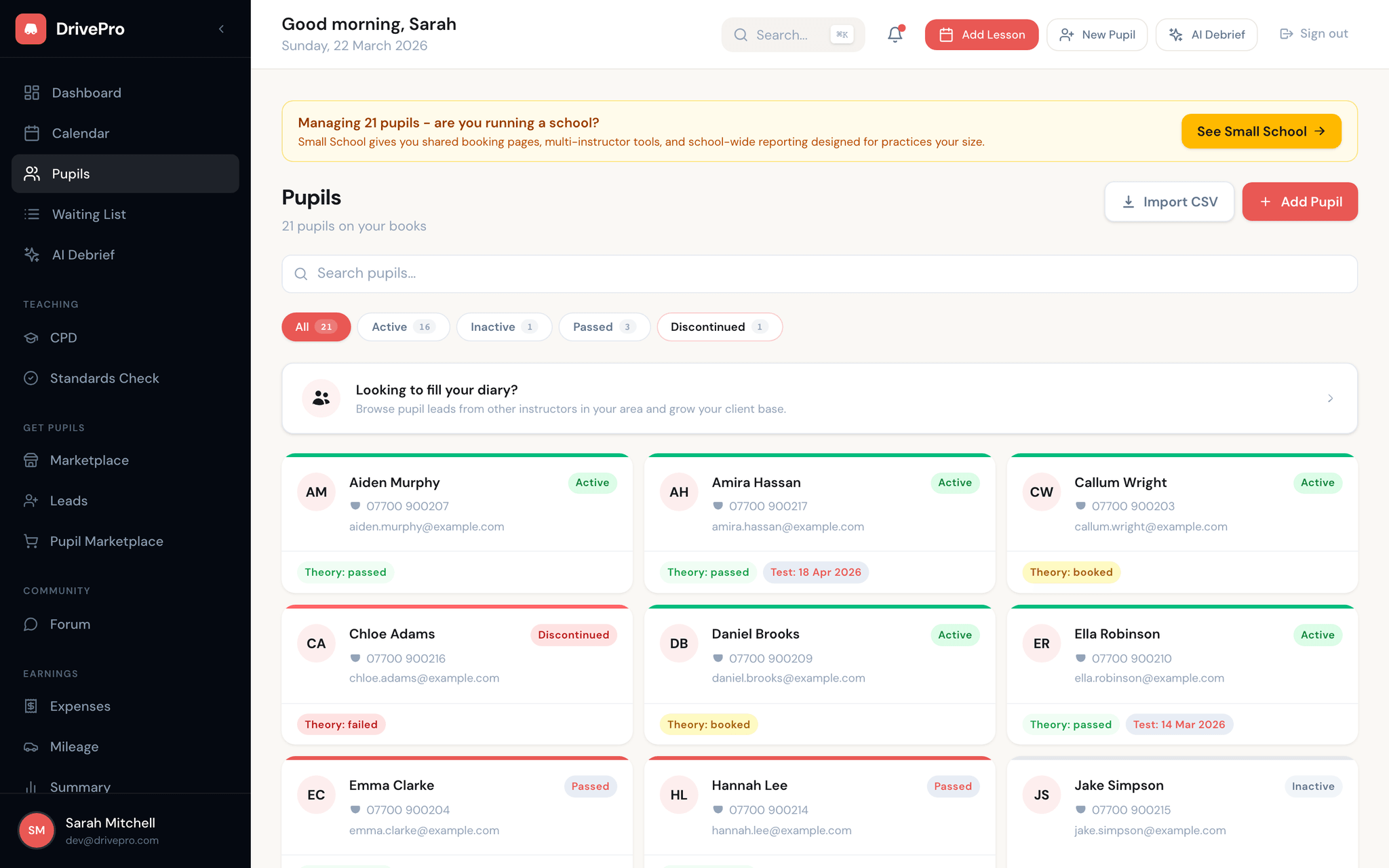Open the Marketplace section

coord(89,460)
